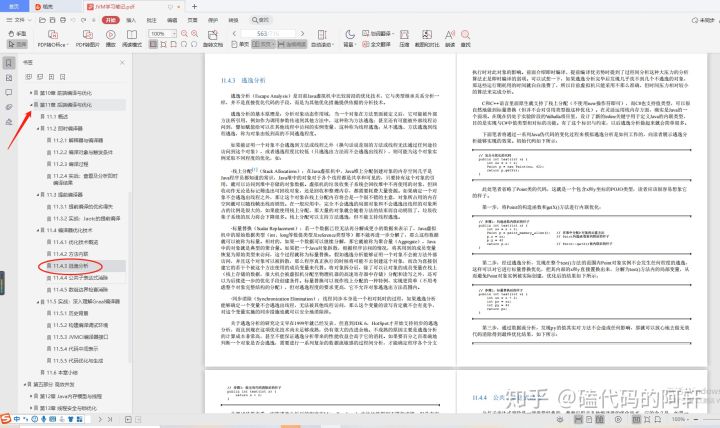The image size is (720, 428).
Task: Go to the previous page arrow
Action: 234,34
